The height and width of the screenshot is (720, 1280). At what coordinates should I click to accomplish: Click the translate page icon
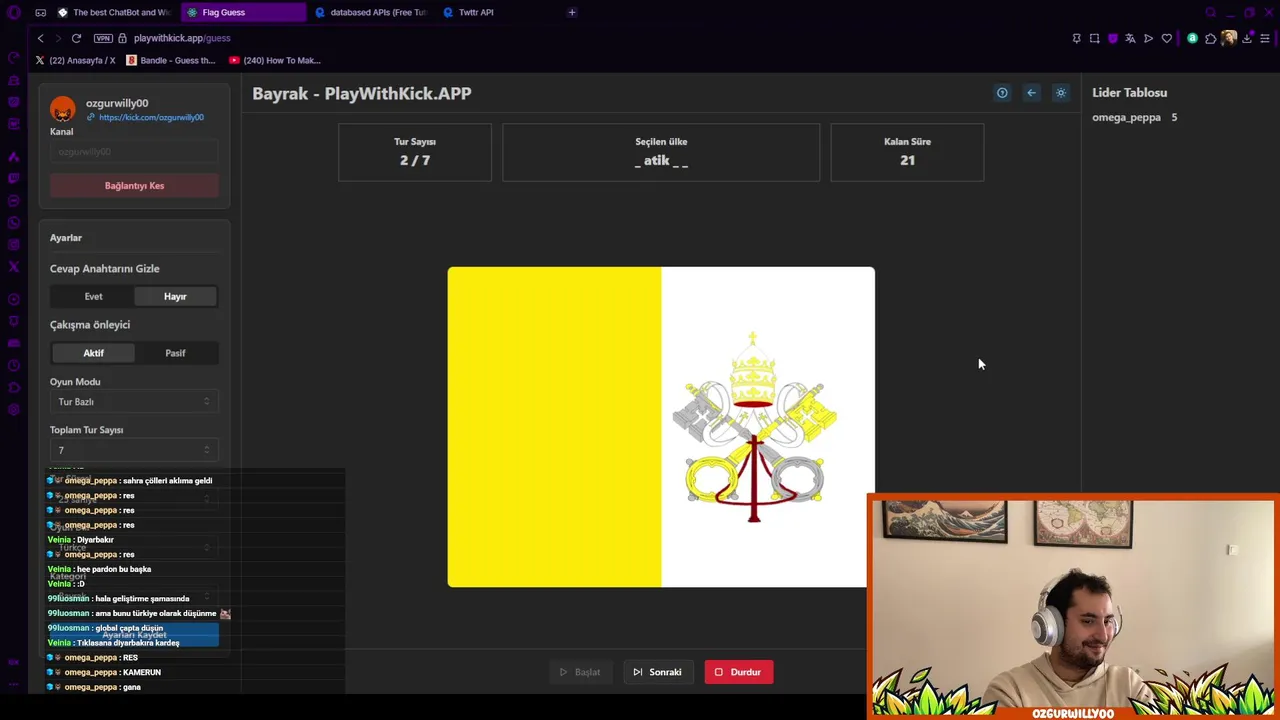pyautogui.click(x=1130, y=38)
